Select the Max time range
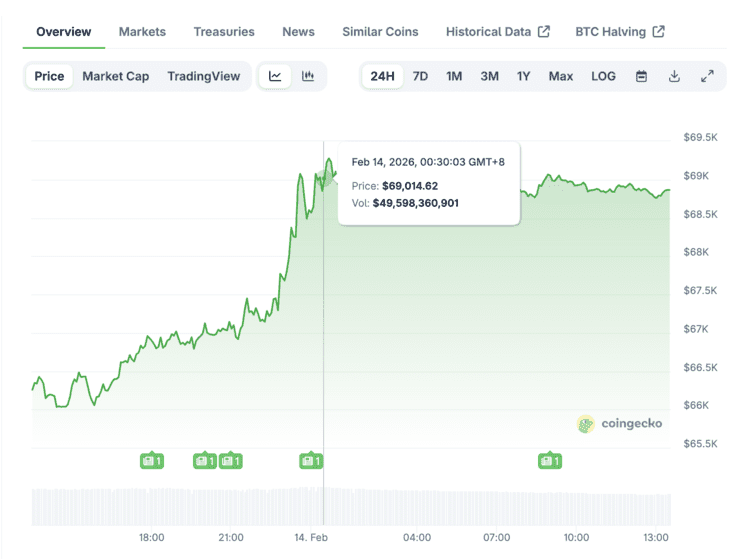Image resolution: width=750 pixels, height=559 pixels. coord(561,76)
